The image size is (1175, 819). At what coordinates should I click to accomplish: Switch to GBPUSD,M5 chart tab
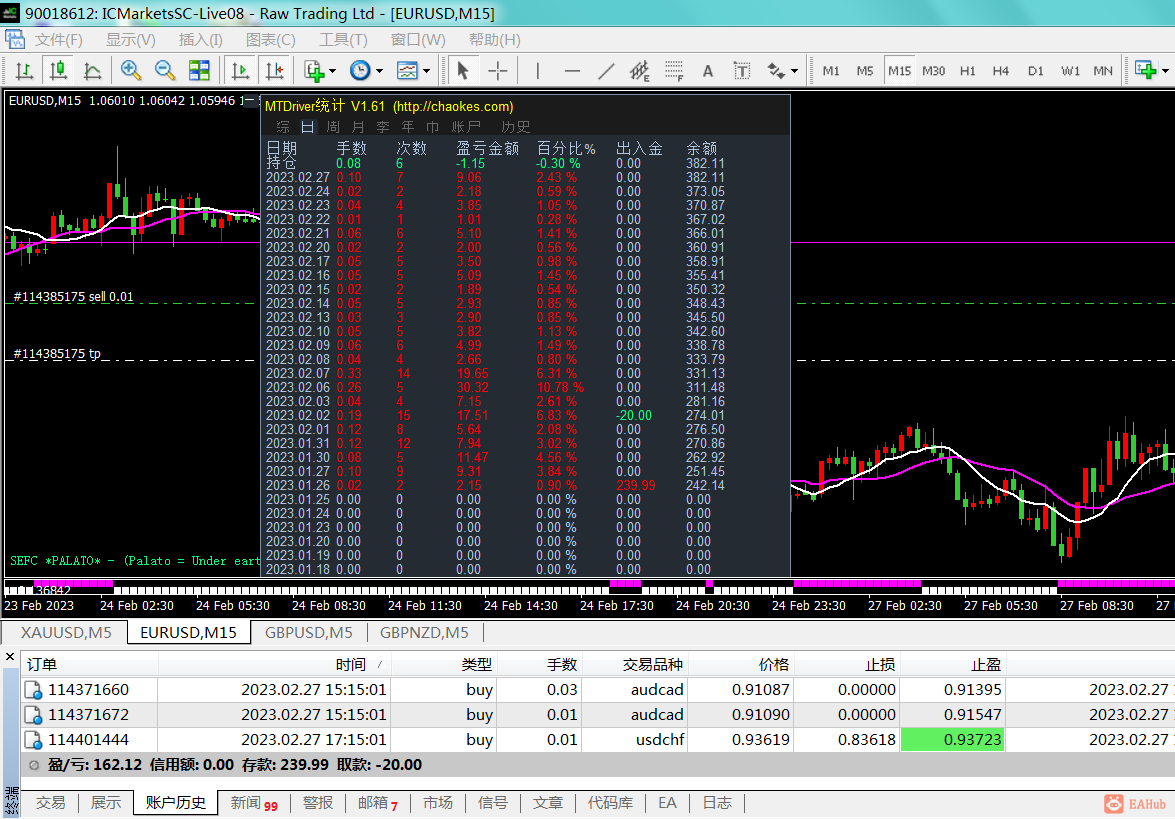tap(309, 632)
